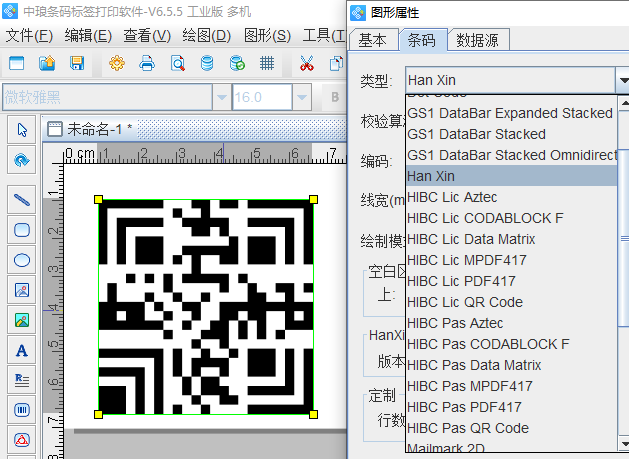
Task: Select the text A tool
Action: tap(22, 350)
